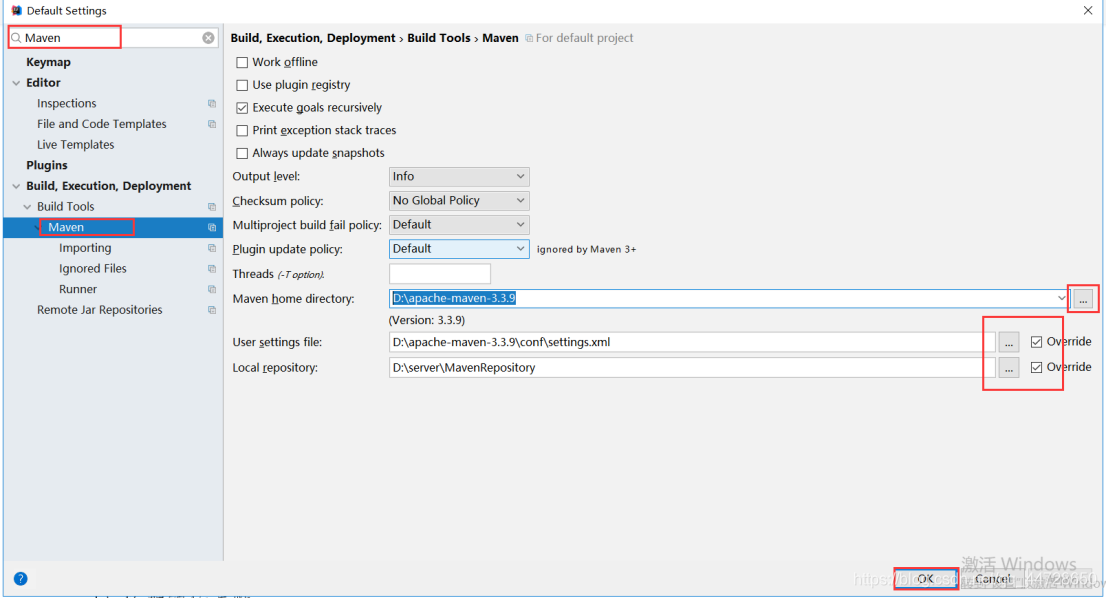1107x598 pixels.
Task: Open Live Templates settings
Action: pyautogui.click(x=76, y=145)
